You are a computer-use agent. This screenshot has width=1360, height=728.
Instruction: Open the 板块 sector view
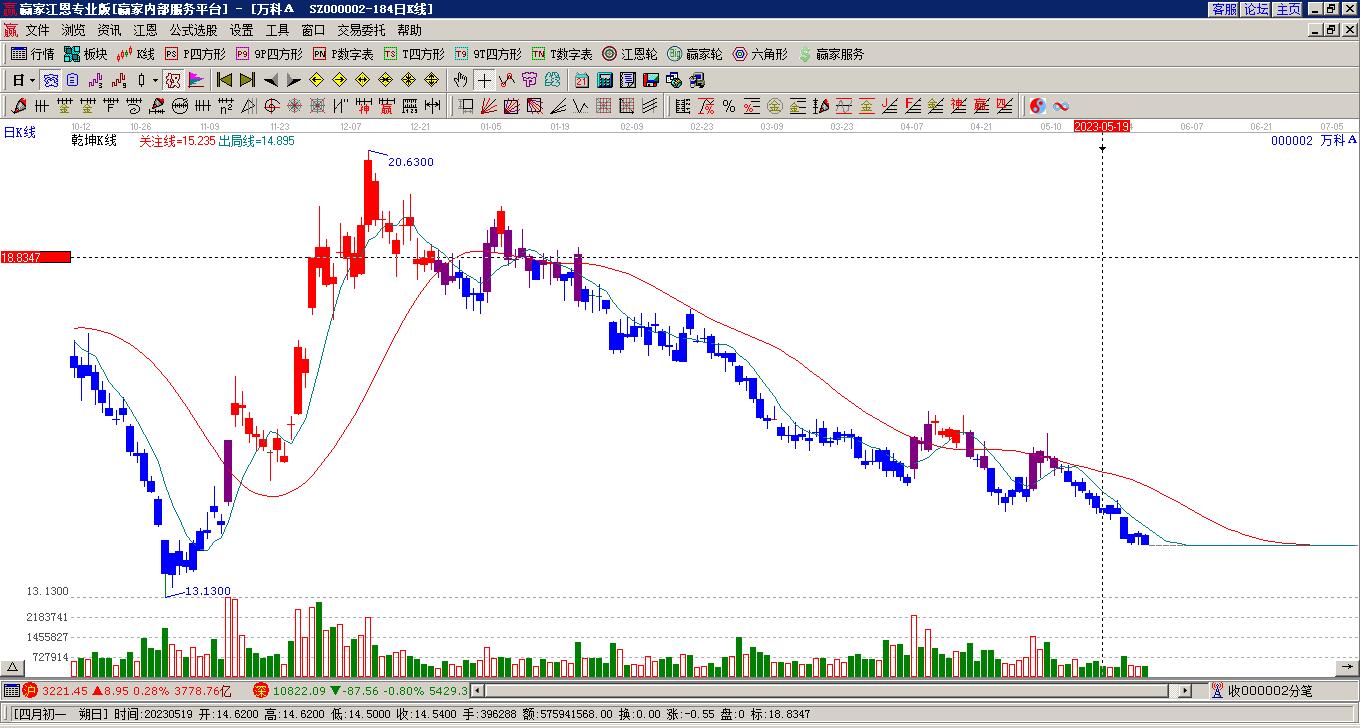(x=86, y=54)
